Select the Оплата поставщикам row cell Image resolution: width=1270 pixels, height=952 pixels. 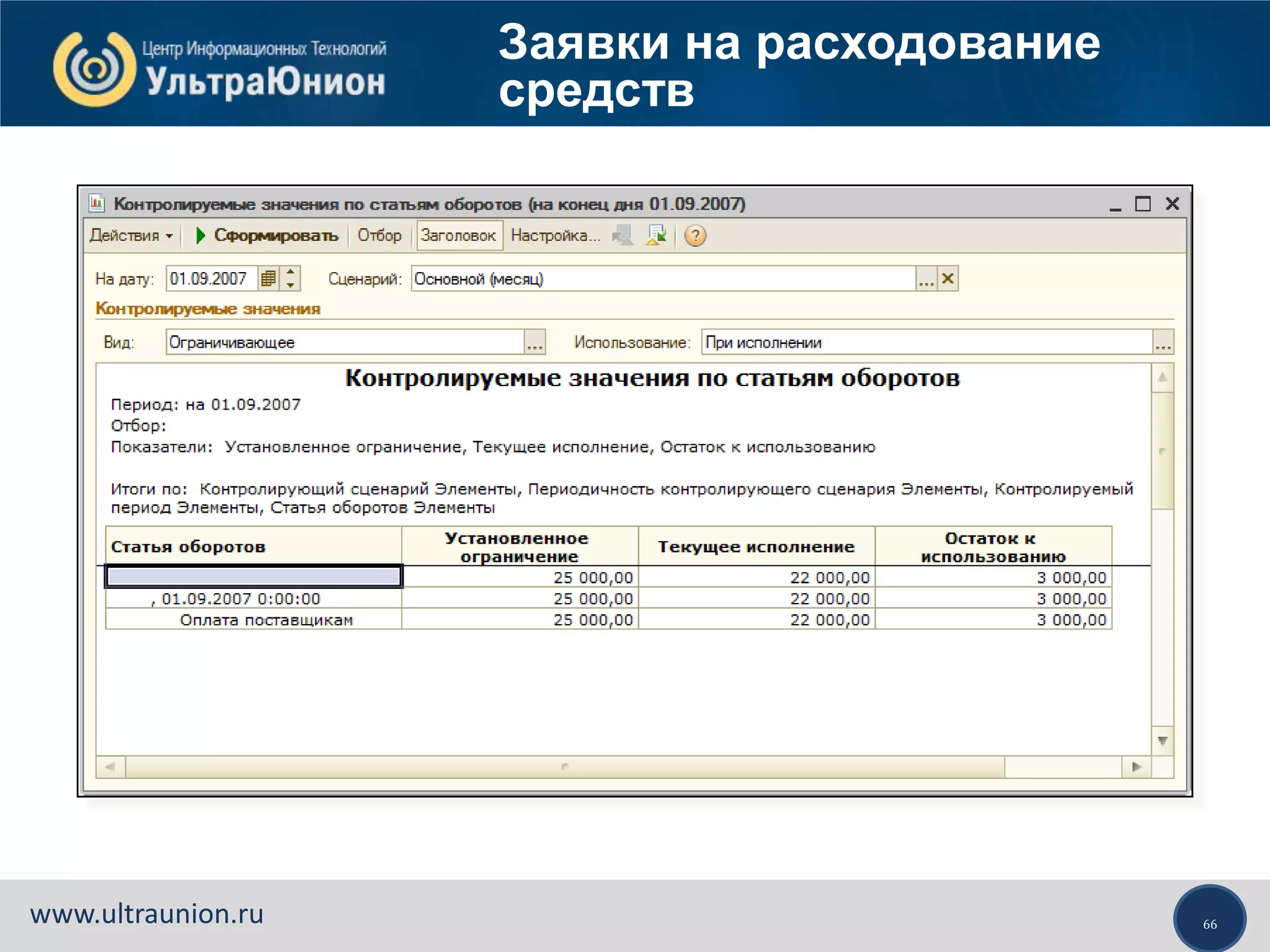coord(254,620)
